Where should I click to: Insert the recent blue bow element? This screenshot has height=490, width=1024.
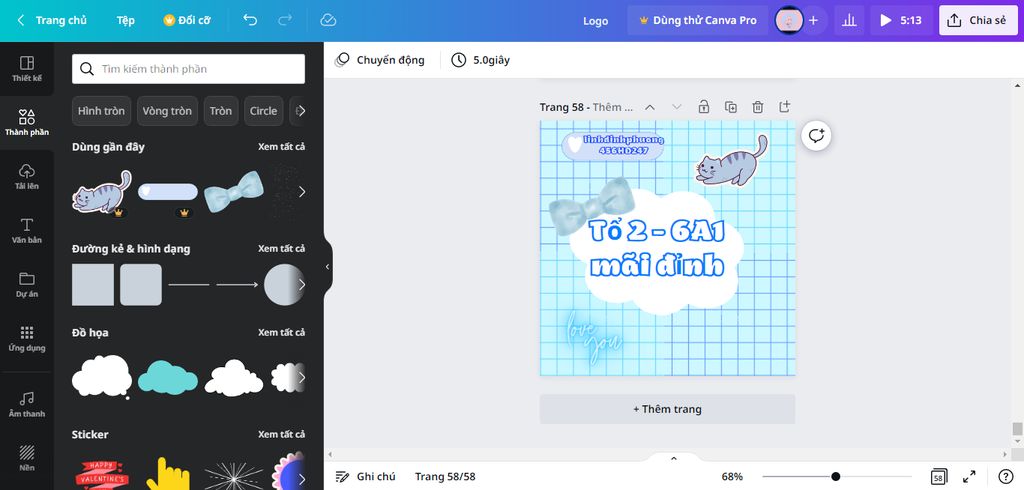(234, 192)
